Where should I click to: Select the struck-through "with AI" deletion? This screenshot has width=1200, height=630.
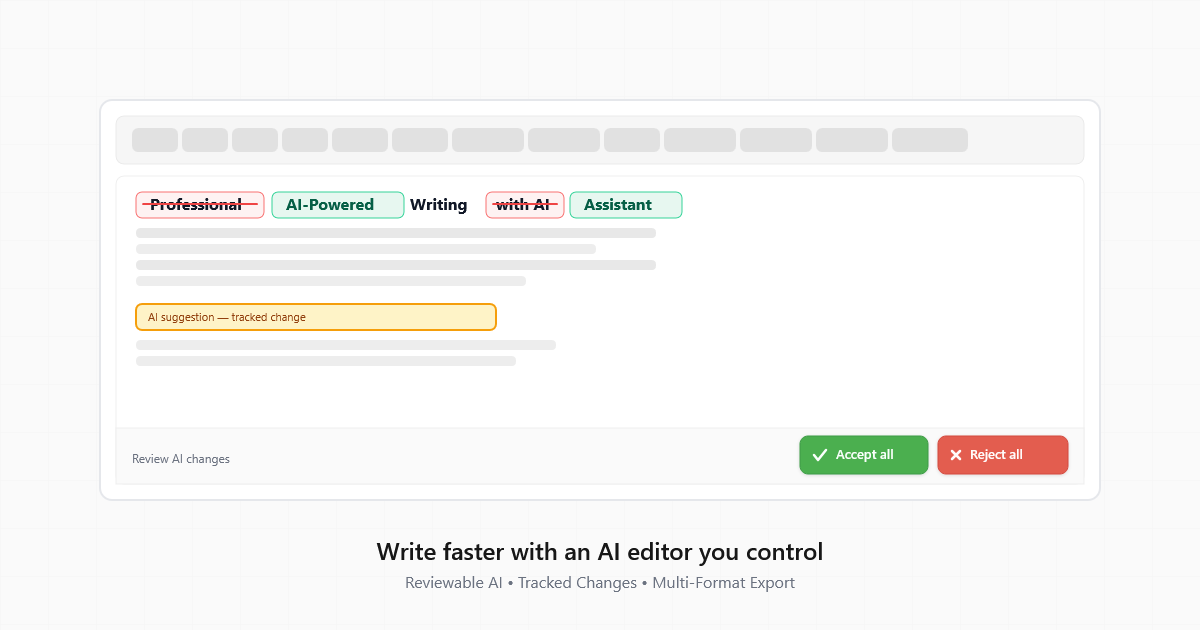click(524, 205)
